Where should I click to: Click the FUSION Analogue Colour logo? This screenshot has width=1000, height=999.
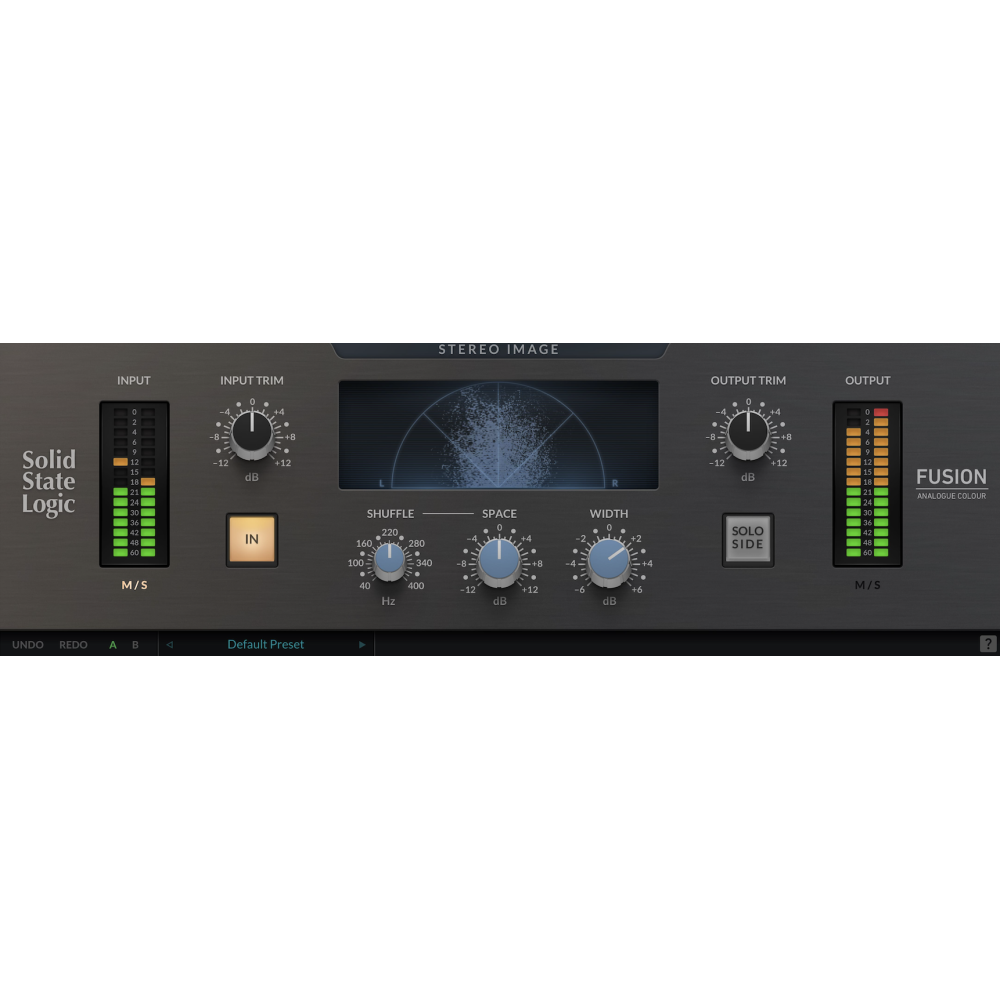coord(952,484)
